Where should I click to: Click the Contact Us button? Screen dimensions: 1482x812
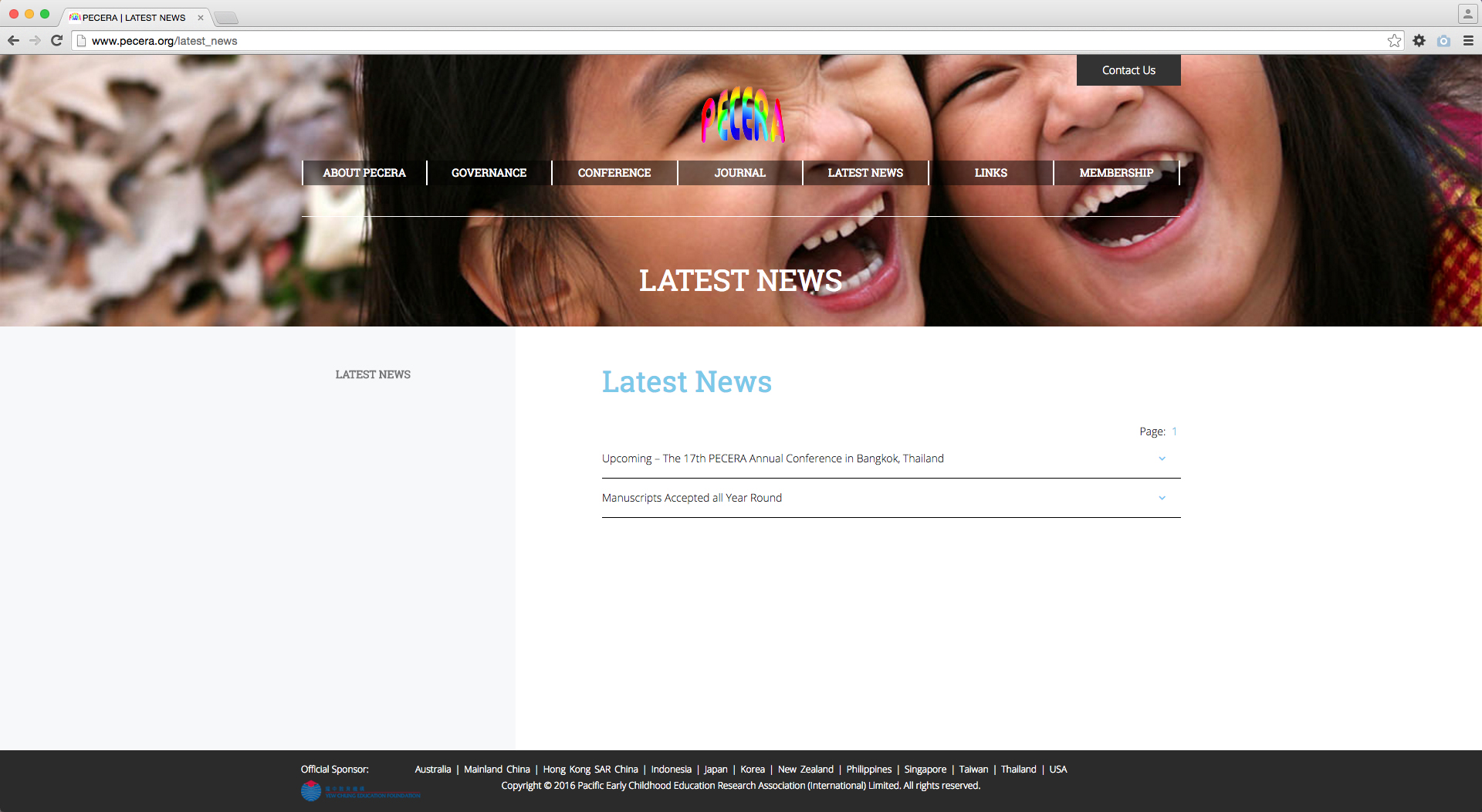[1128, 70]
